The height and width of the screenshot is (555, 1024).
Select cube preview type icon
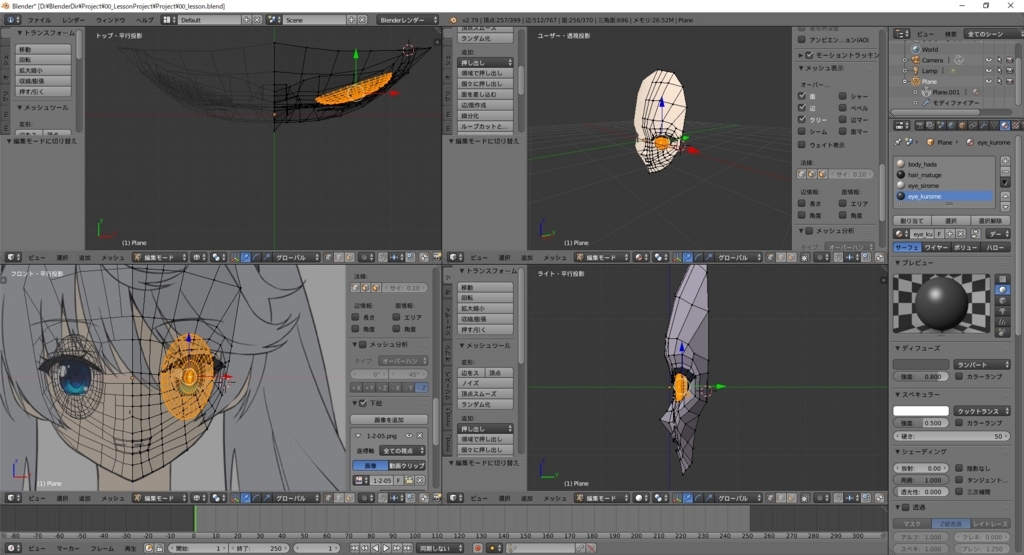click(x=1002, y=300)
